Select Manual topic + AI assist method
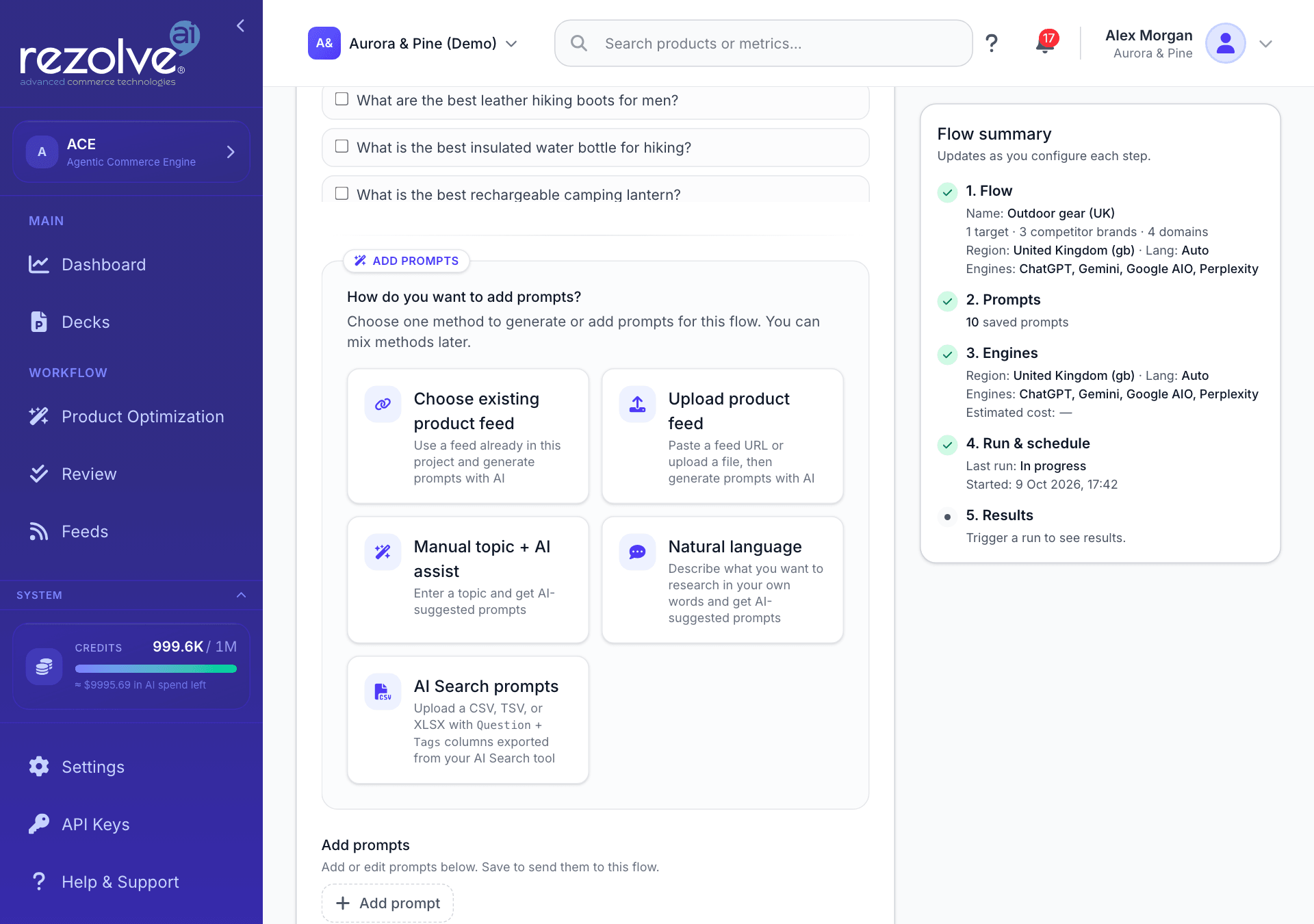This screenshot has height=924, width=1314. click(468, 579)
